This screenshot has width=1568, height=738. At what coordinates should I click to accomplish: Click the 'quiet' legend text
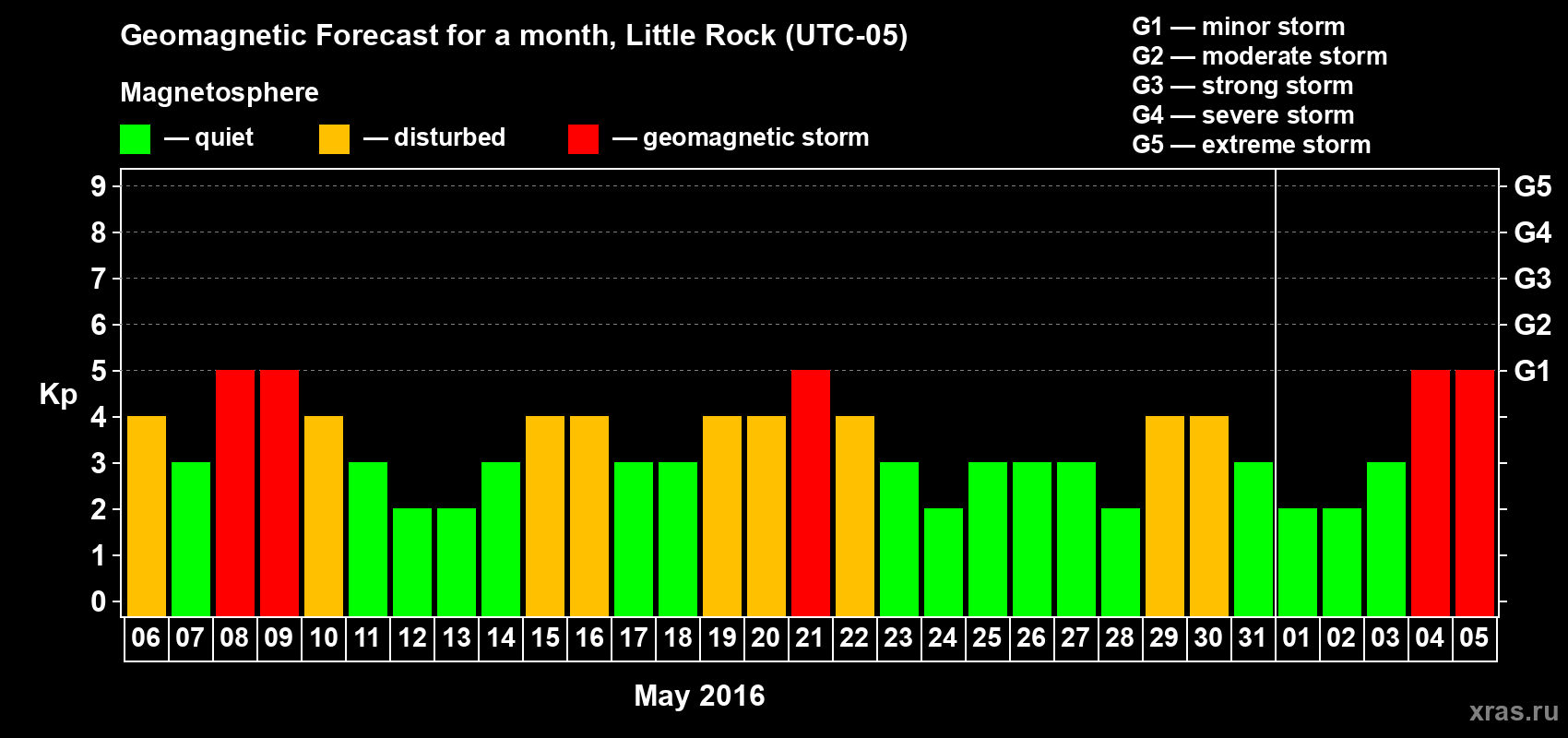point(224,138)
